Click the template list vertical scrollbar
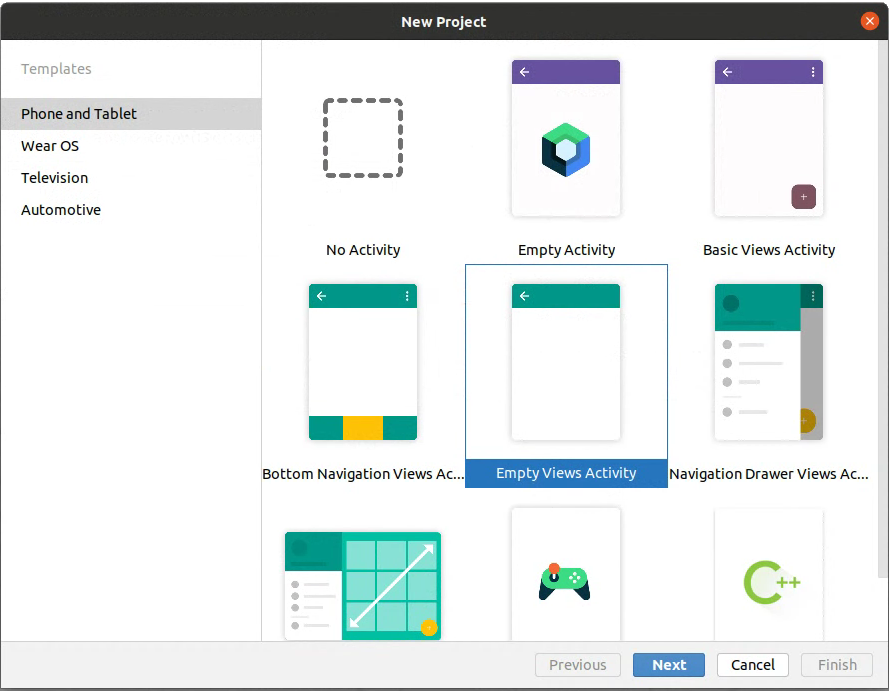This screenshot has width=889, height=691. point(882,300)
